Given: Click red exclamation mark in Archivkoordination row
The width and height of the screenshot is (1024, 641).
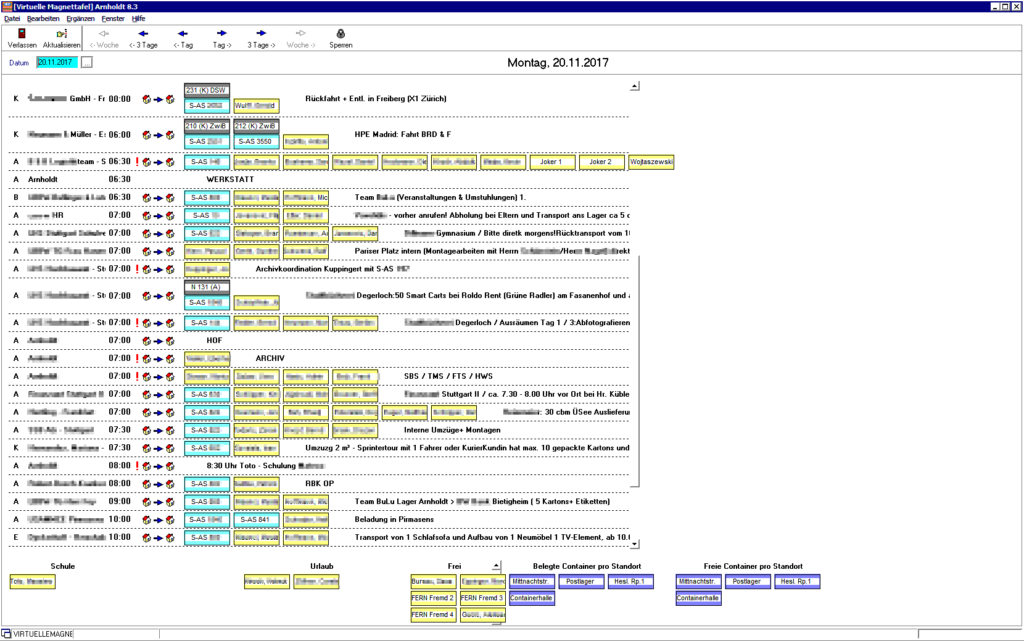Looking at the screenshot, I should point(137,269).
